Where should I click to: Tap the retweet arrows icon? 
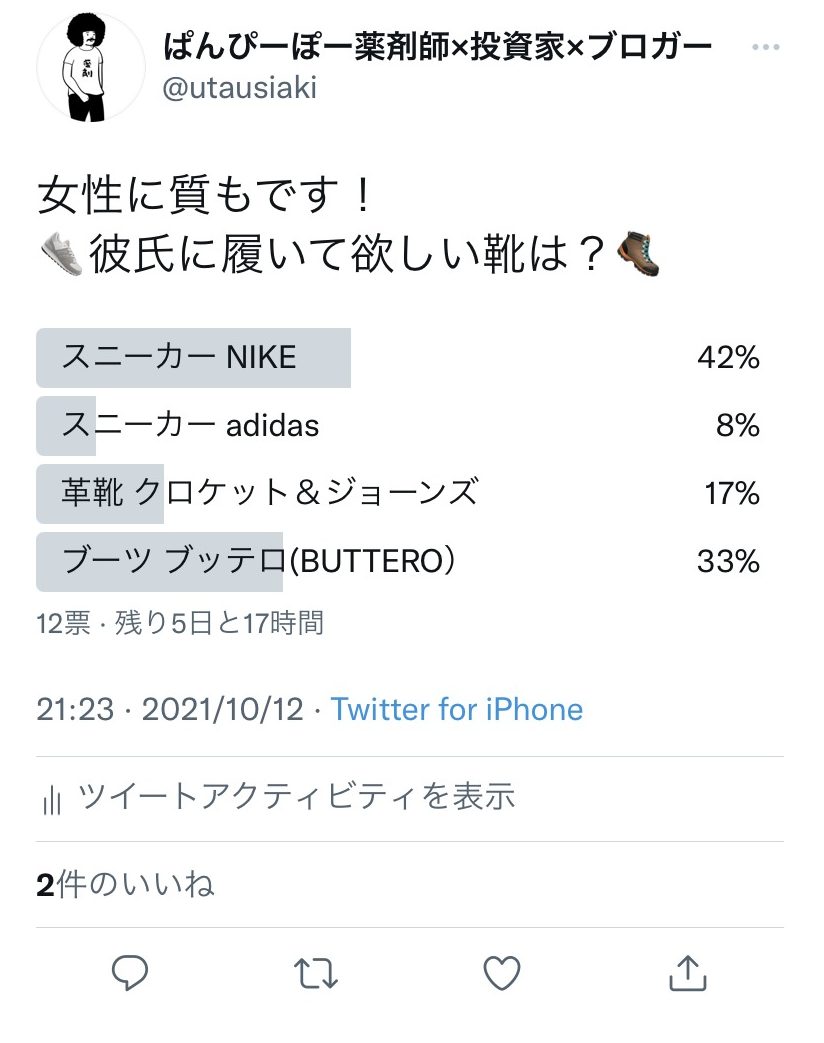[x=316, y=972]
